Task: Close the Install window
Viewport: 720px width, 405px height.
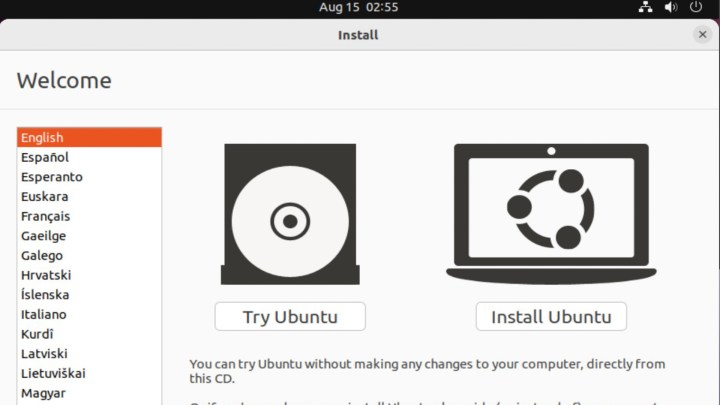Action: point(702,35)
